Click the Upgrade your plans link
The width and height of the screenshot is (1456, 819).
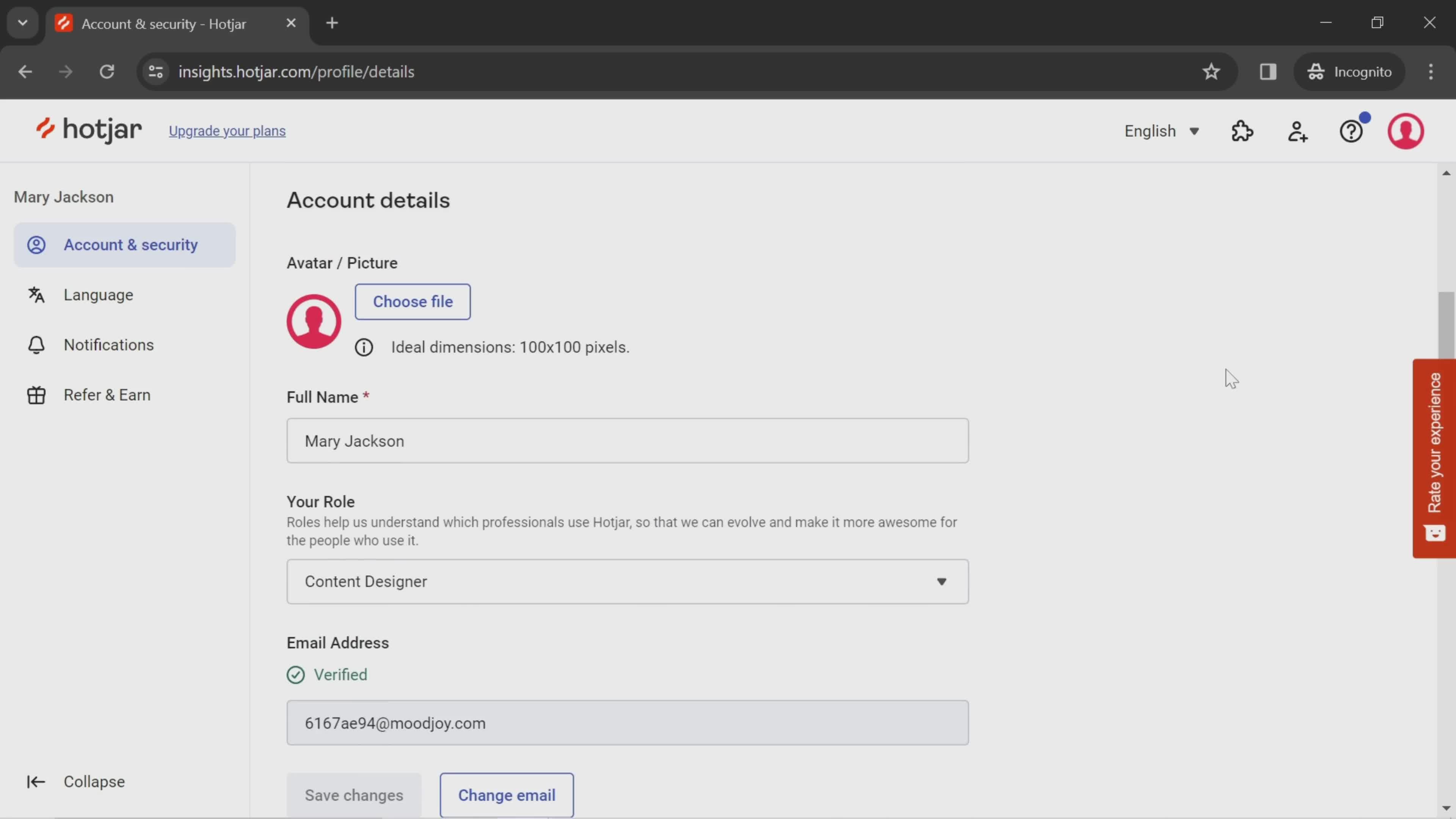point(228,131)
